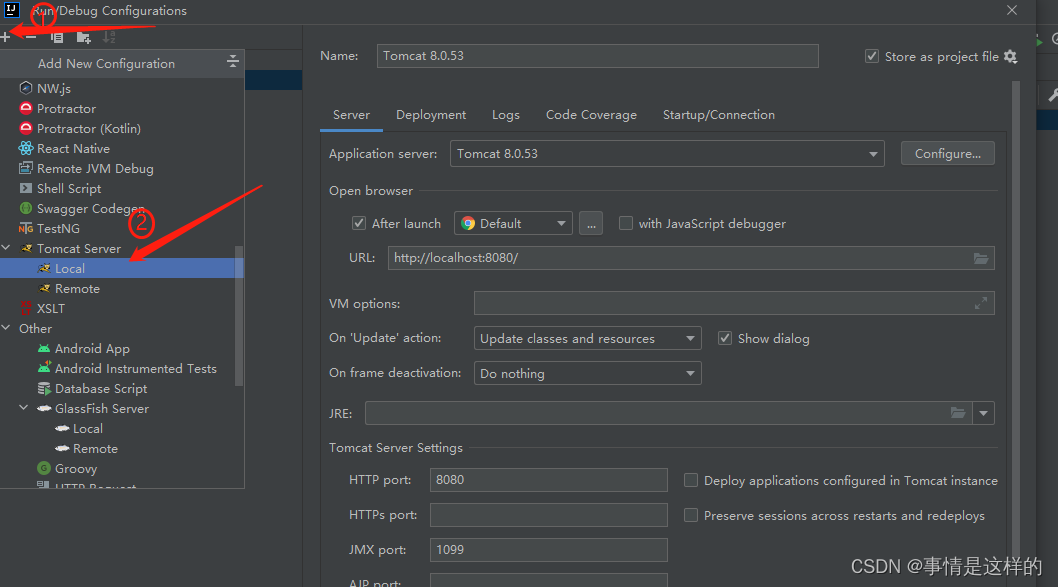Click the JMX port field
Viewport: 1058px width, 587px height.
coord(549,550)
